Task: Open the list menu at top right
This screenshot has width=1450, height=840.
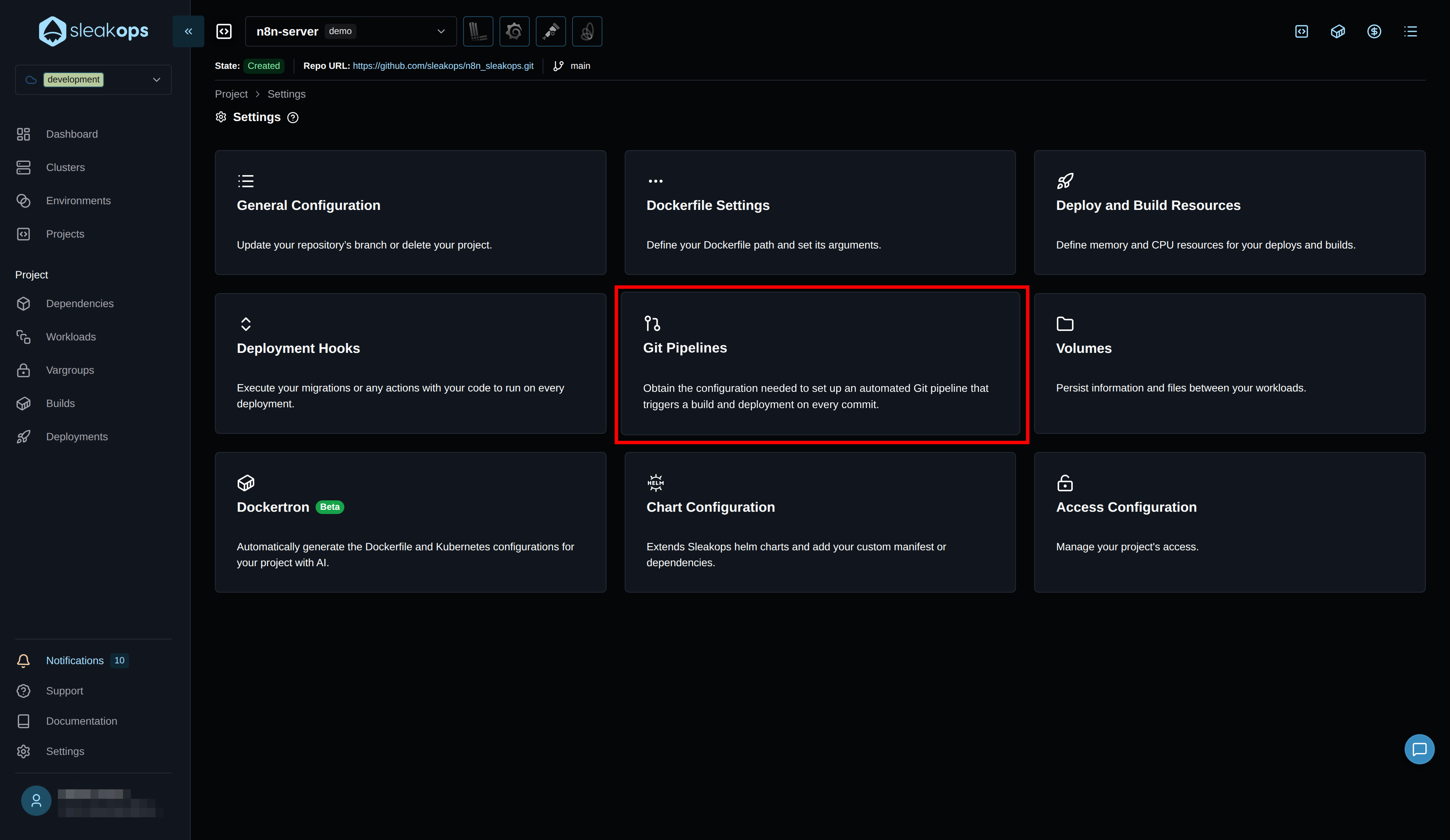Action: (1411, 32)
